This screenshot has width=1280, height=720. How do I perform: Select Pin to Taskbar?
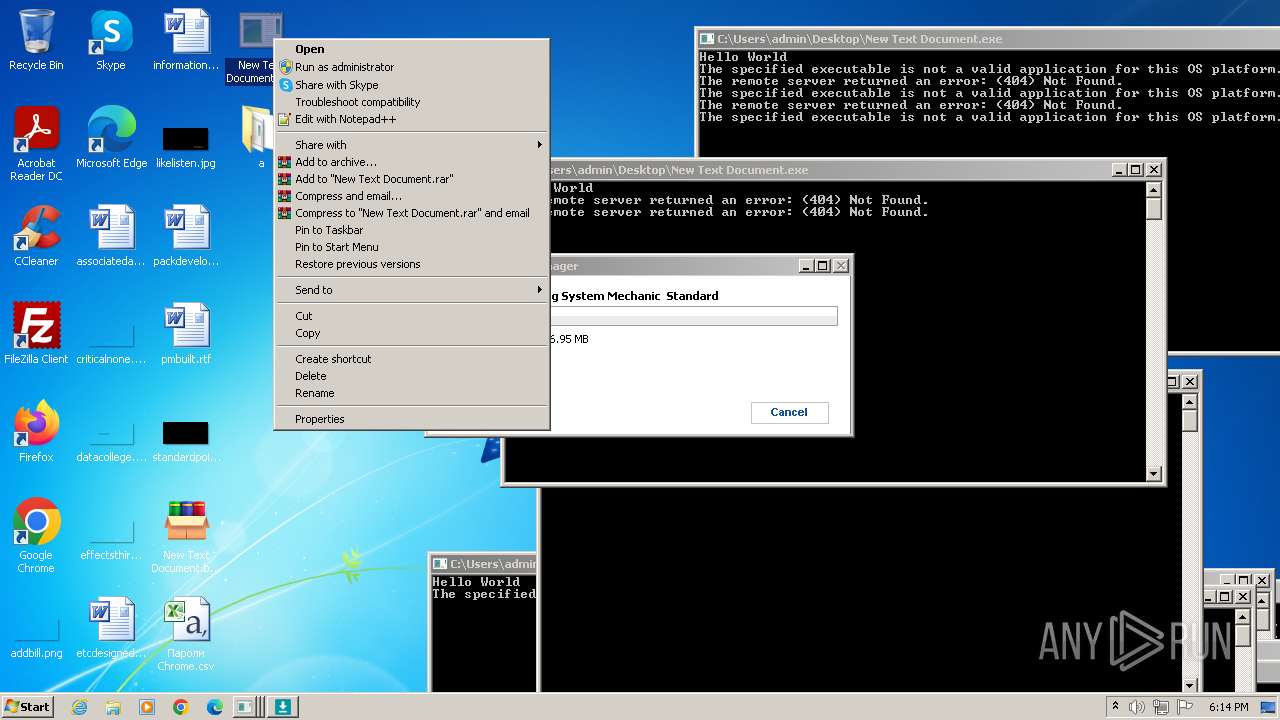click(x=412, y=230)
